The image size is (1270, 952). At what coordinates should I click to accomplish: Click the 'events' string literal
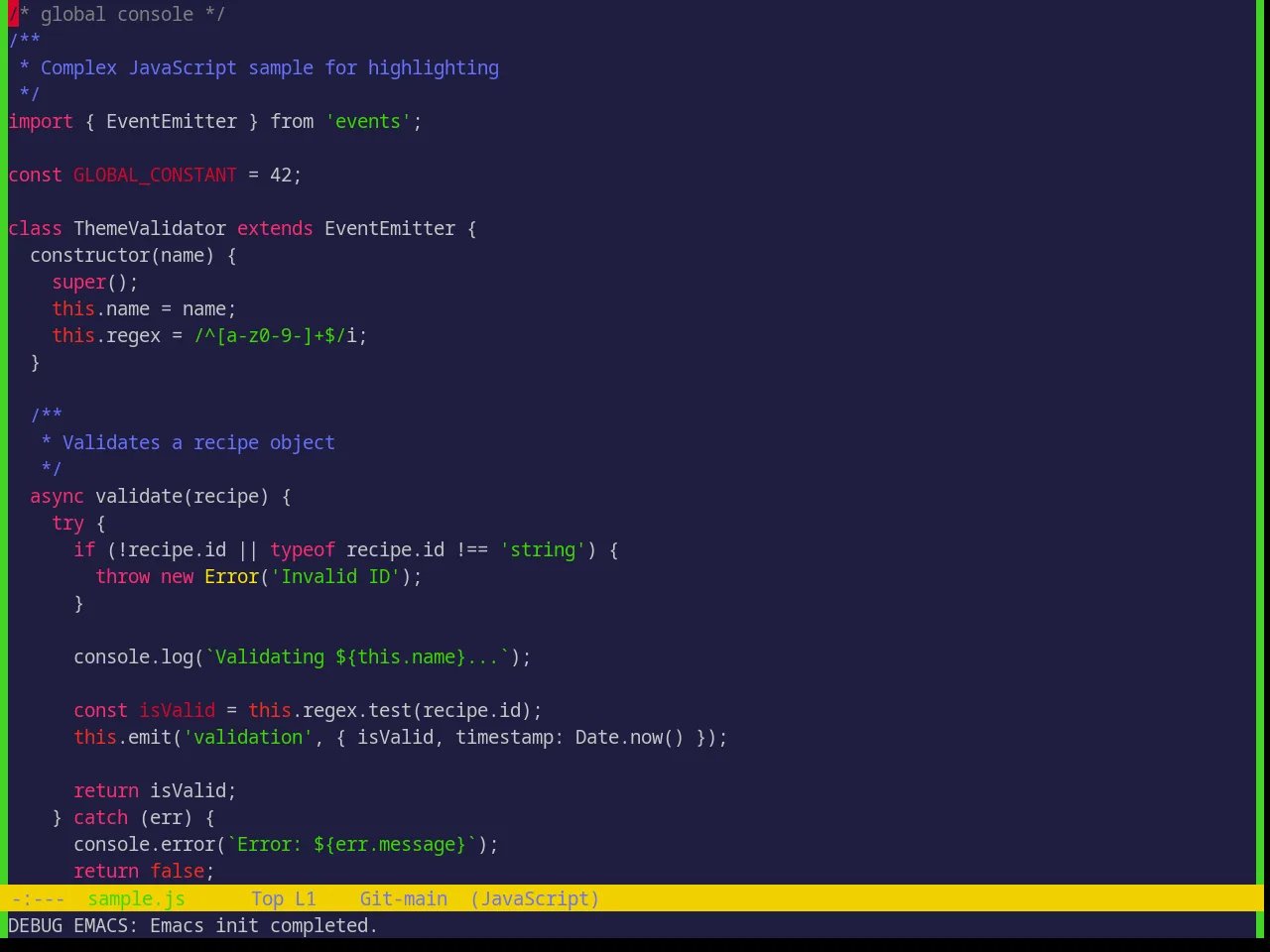pyautogui.click(x=368, y=121)
